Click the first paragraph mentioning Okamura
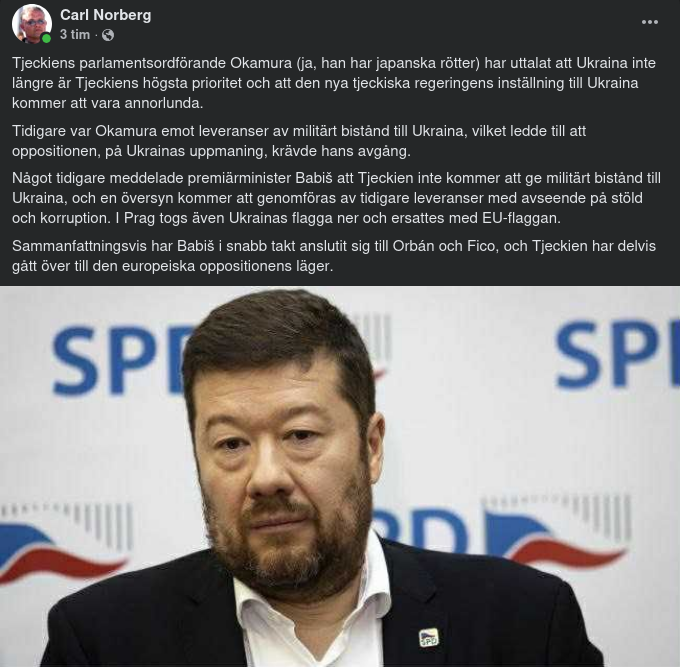The height and width of the screenshot is (667, 680). (334, 83)
